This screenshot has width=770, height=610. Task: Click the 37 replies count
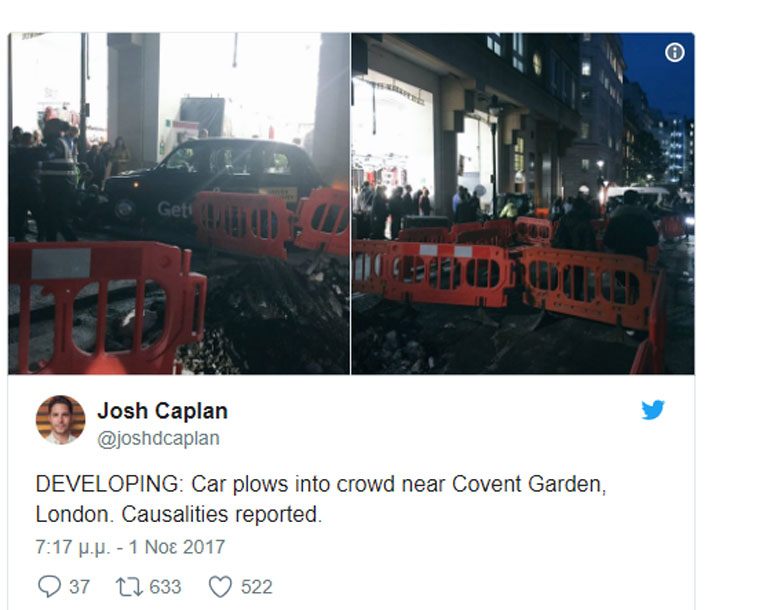79,587
